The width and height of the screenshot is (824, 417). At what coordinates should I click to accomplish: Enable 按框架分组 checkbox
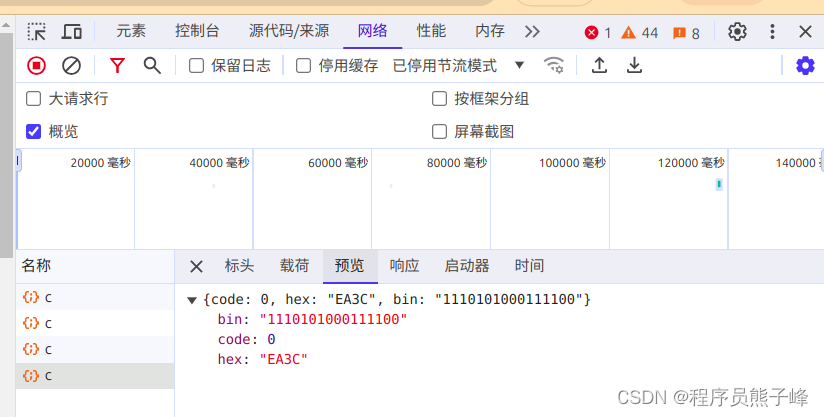[439, 98]
